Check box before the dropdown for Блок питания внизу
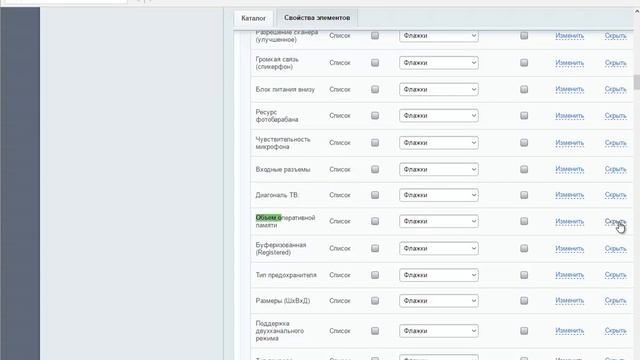This screenshot has width=640, height=360. tap(375, 89)
